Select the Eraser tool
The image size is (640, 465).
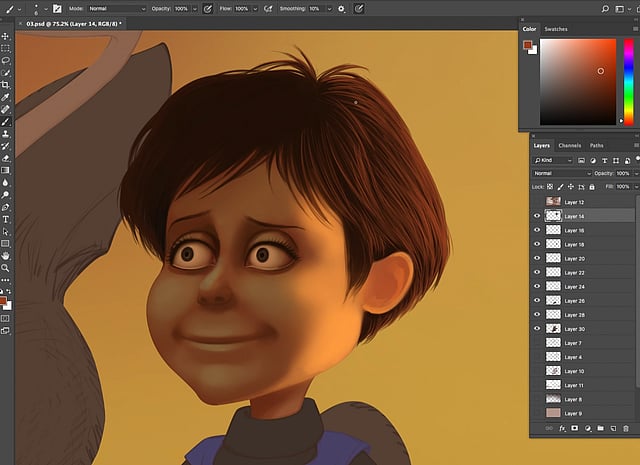pos(5,158)
